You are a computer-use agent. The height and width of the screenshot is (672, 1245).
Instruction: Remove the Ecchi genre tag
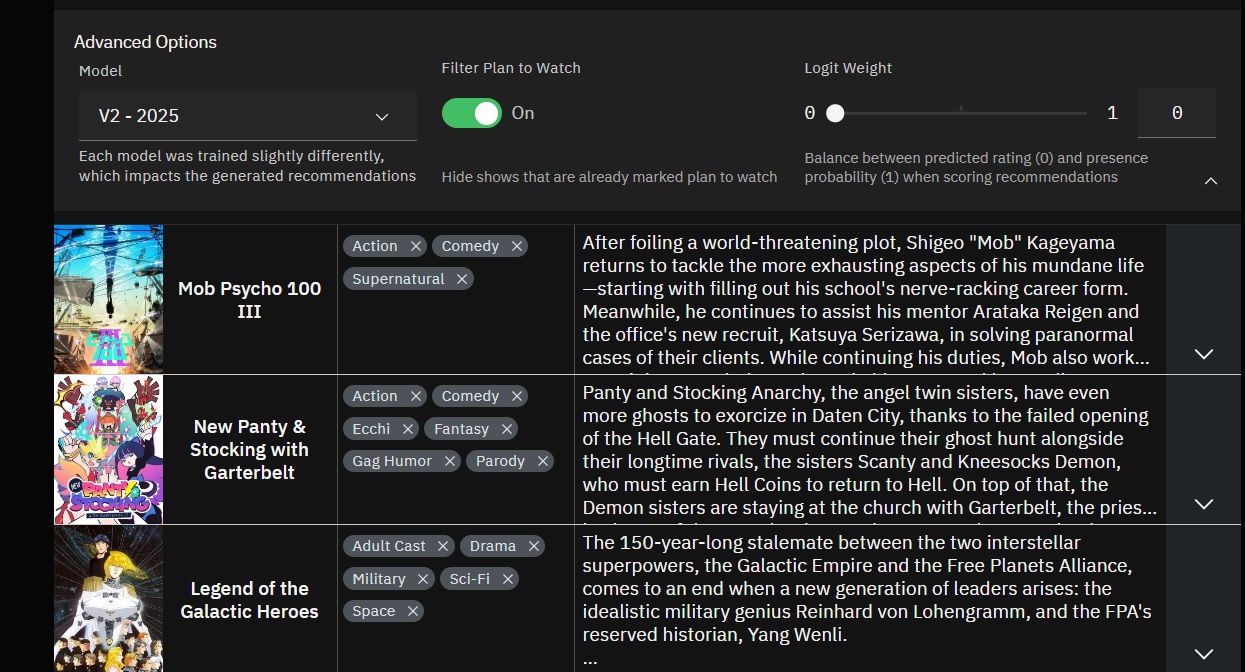pos(407,429)
